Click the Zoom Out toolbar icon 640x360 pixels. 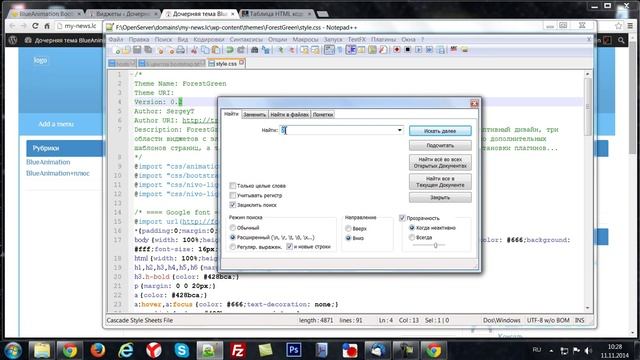(292, 50)
